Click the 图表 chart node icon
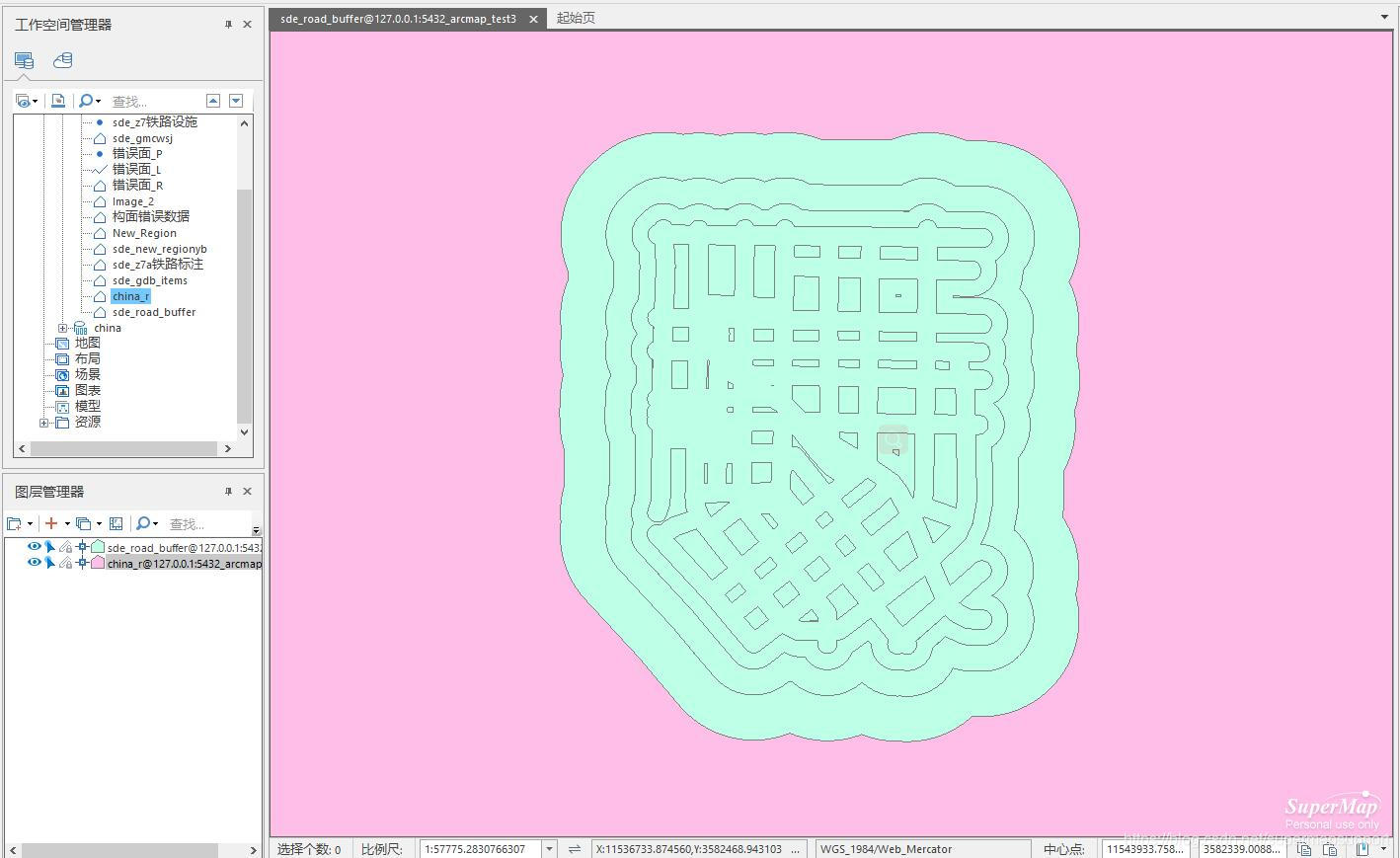Screen dimensions: 1400x858 pyautogui.click(x=62, y=391)
